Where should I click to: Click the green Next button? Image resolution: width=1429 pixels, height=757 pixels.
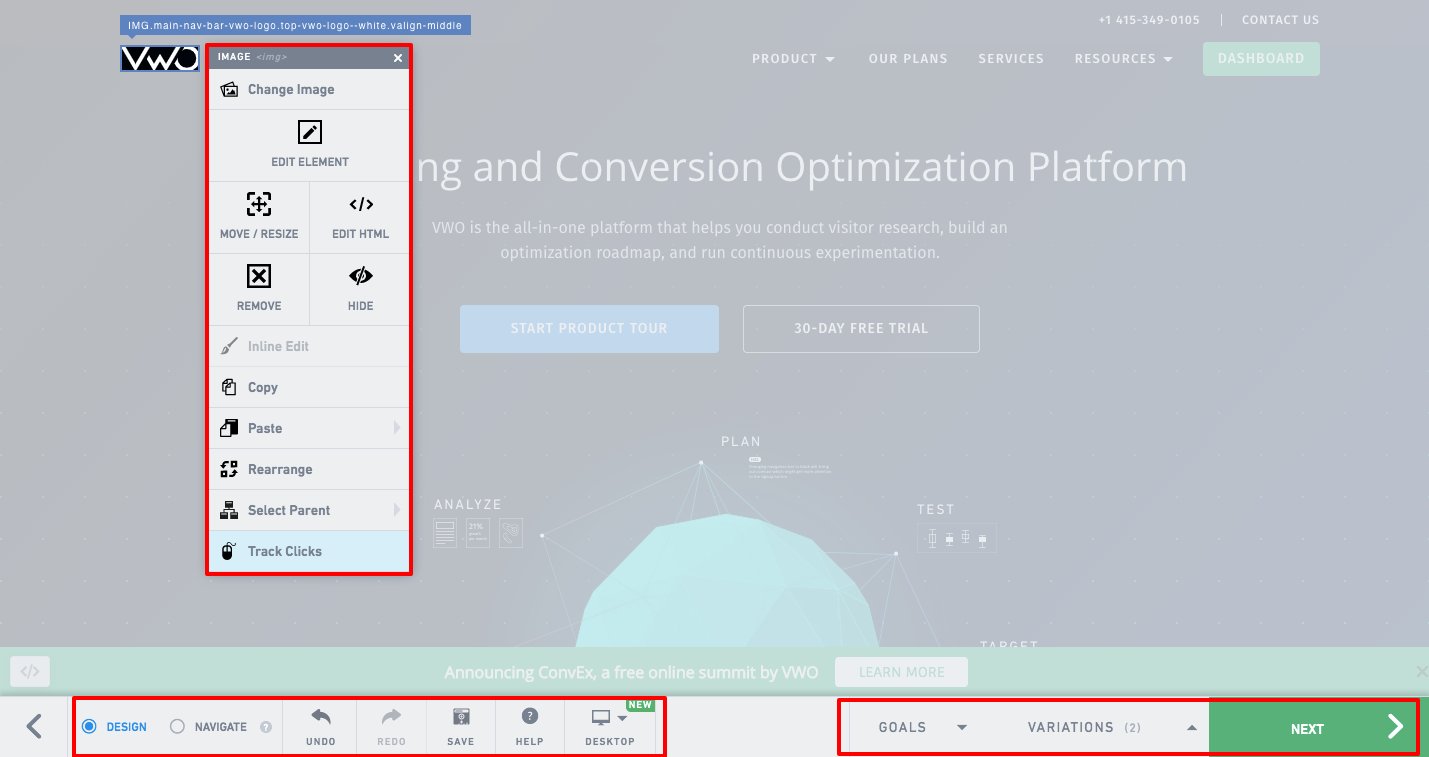tap(1313, 728)
